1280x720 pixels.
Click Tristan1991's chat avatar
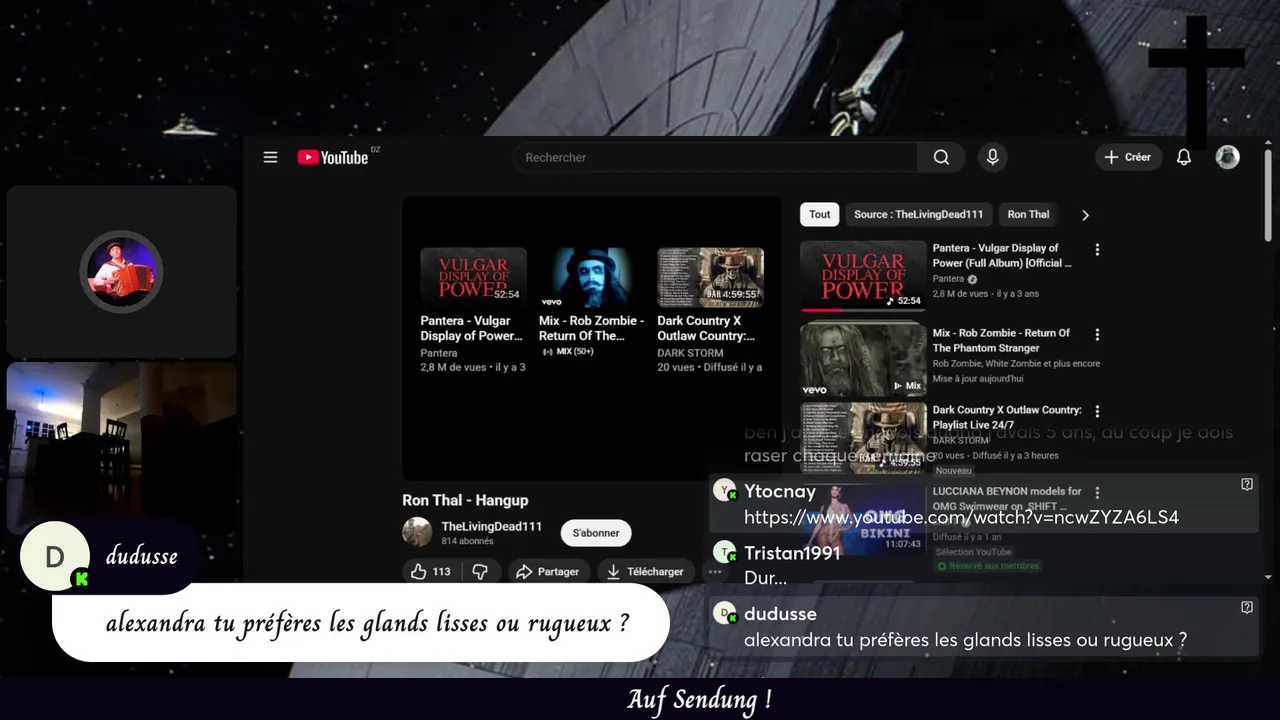click(725, 553)
